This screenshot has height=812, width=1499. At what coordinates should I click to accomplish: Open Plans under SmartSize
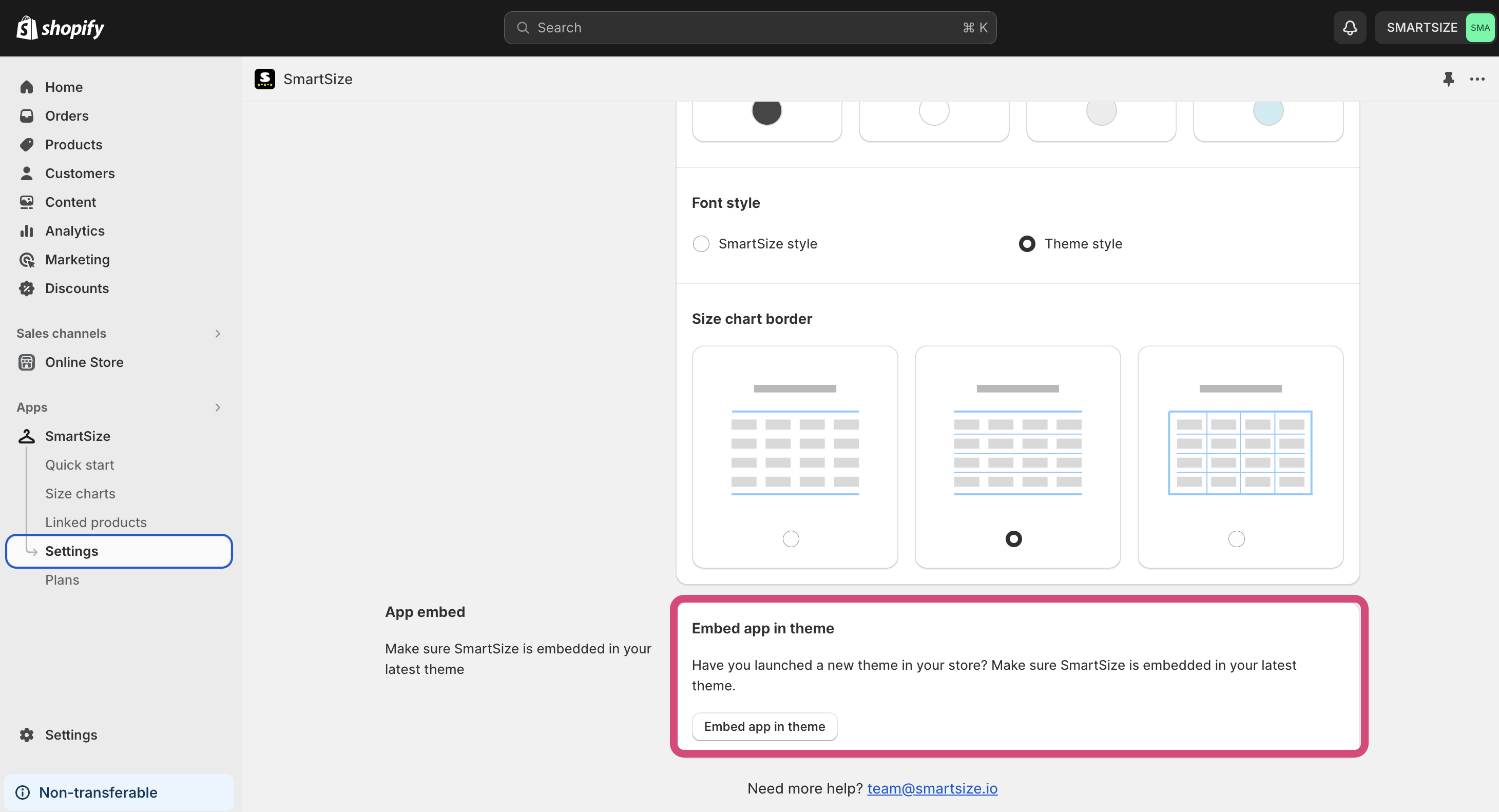(62, 580)
